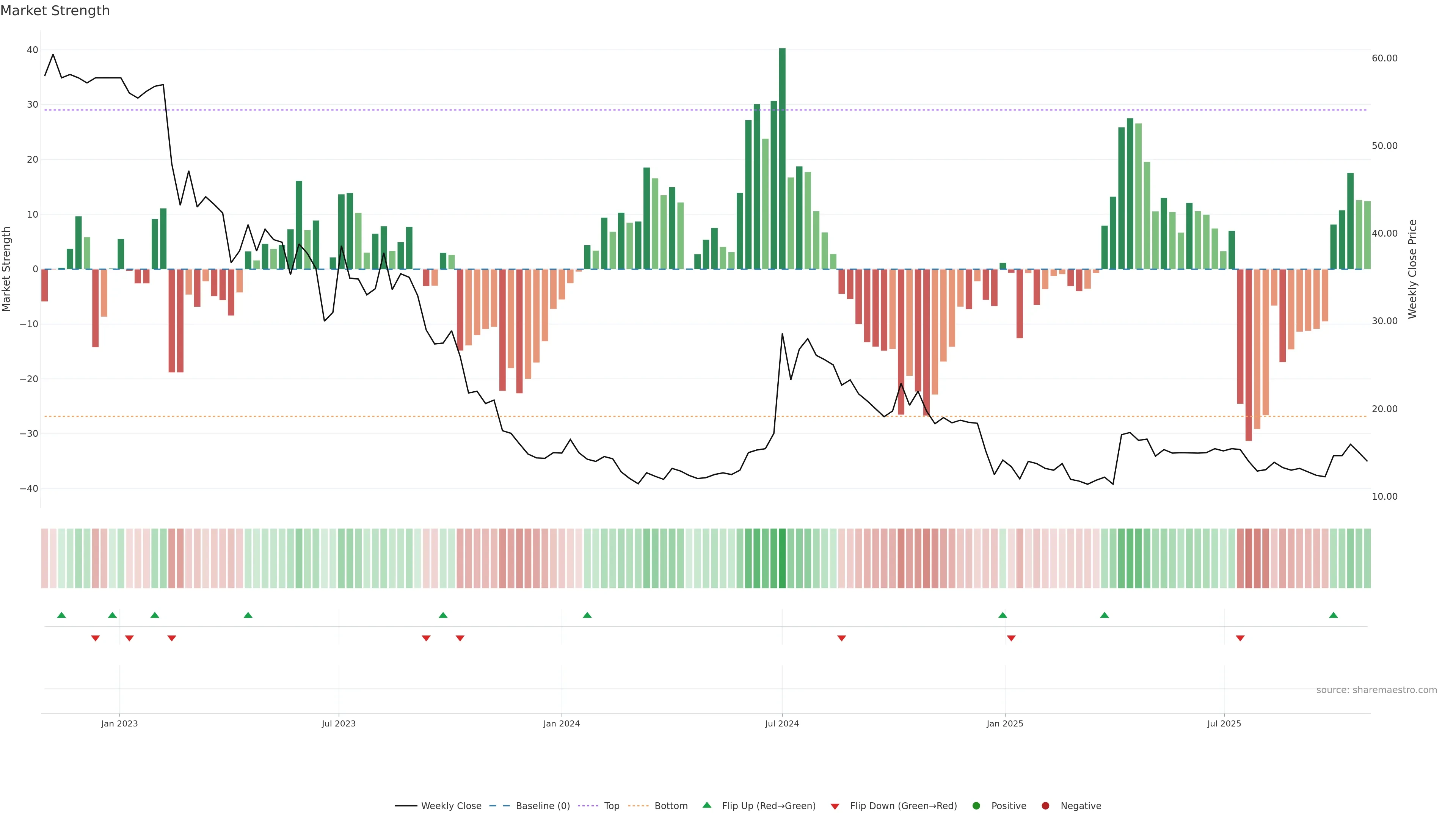
Task: Click the darkest green cell in heatmap strip
Action: [782, 558]
